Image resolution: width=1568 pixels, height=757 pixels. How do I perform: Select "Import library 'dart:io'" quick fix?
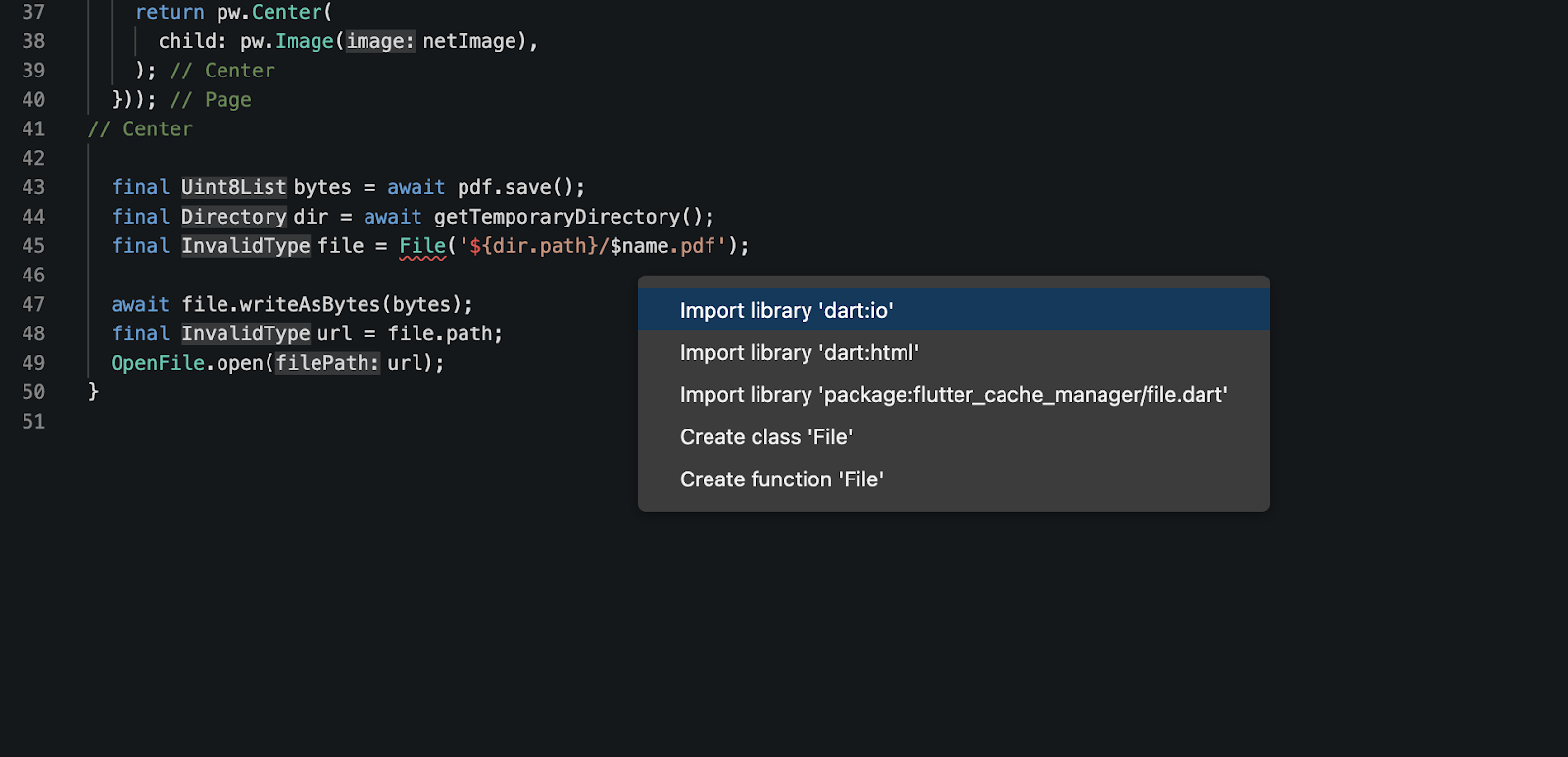click(x=786, y=311)
